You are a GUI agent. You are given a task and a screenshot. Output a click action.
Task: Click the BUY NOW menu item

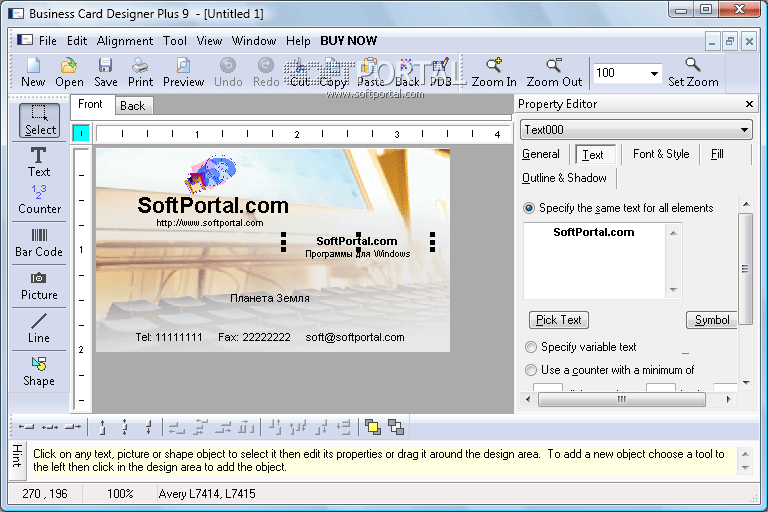[348, 41]
